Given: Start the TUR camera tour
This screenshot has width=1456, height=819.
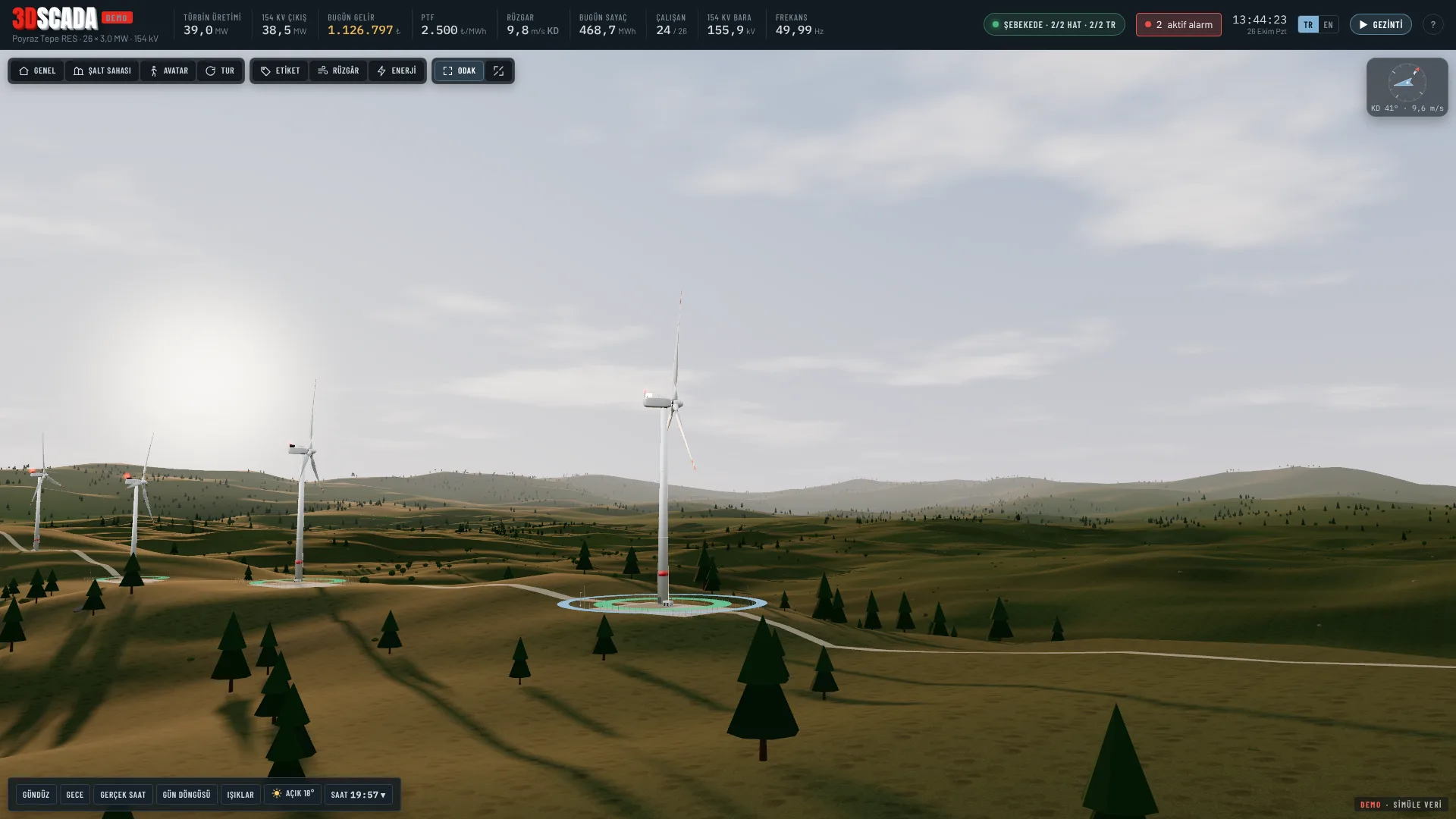Looking at the screenshot, I should [220, 71].
